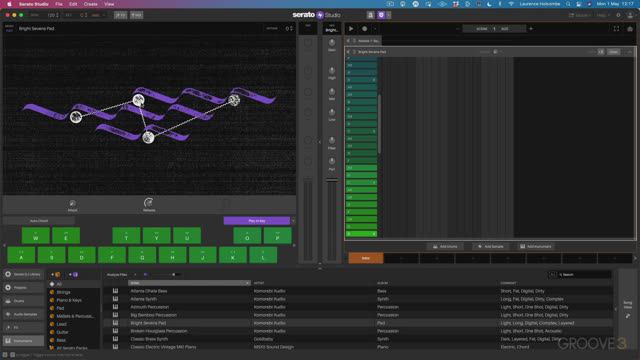Open the FX tab in library sidebar
Image resolution: width=640 pixels, height=360 pixels.
click(23, 327)
